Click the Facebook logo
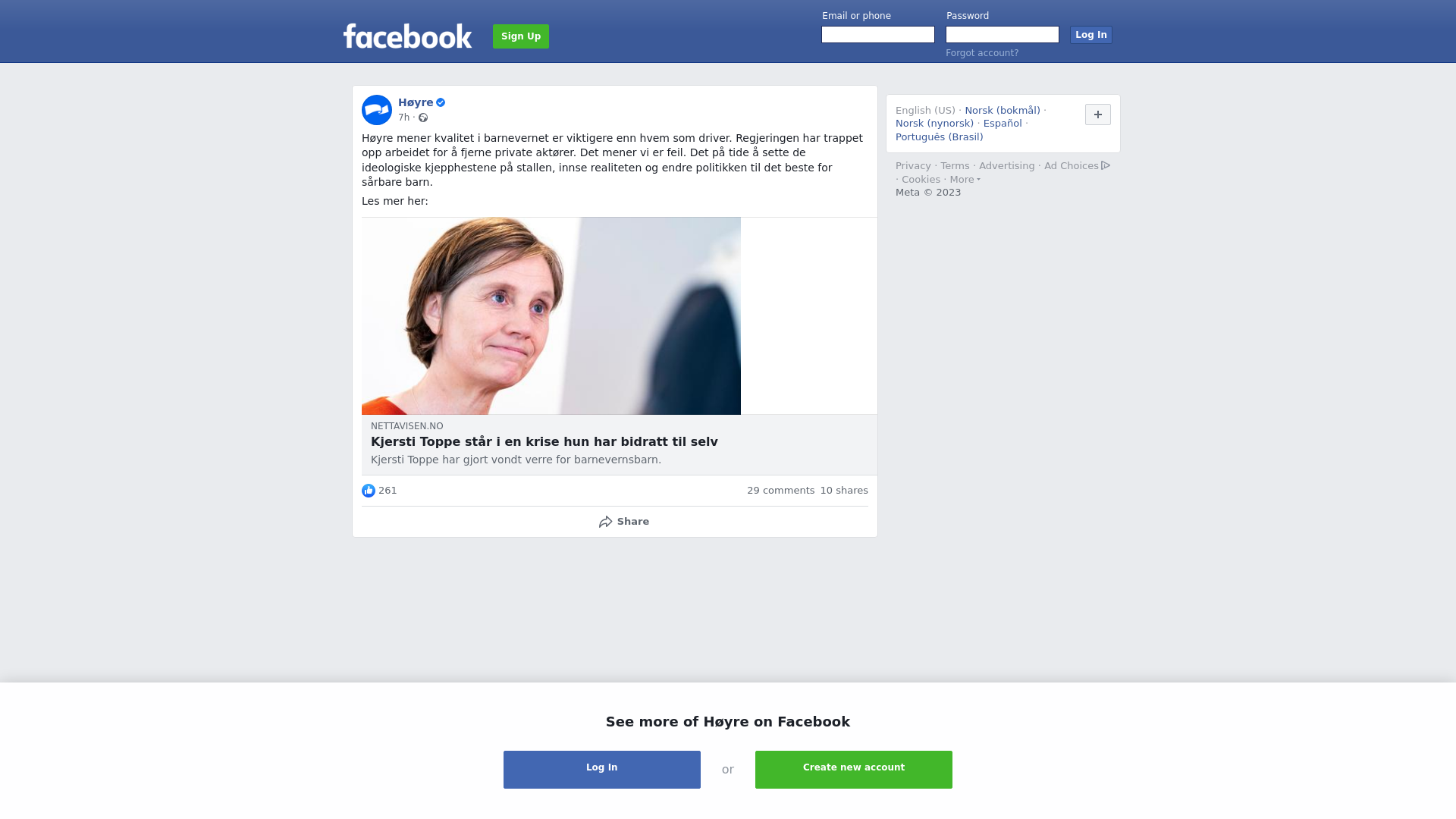Viewport: 1456px width, 819px height. [x=407, y=36]
